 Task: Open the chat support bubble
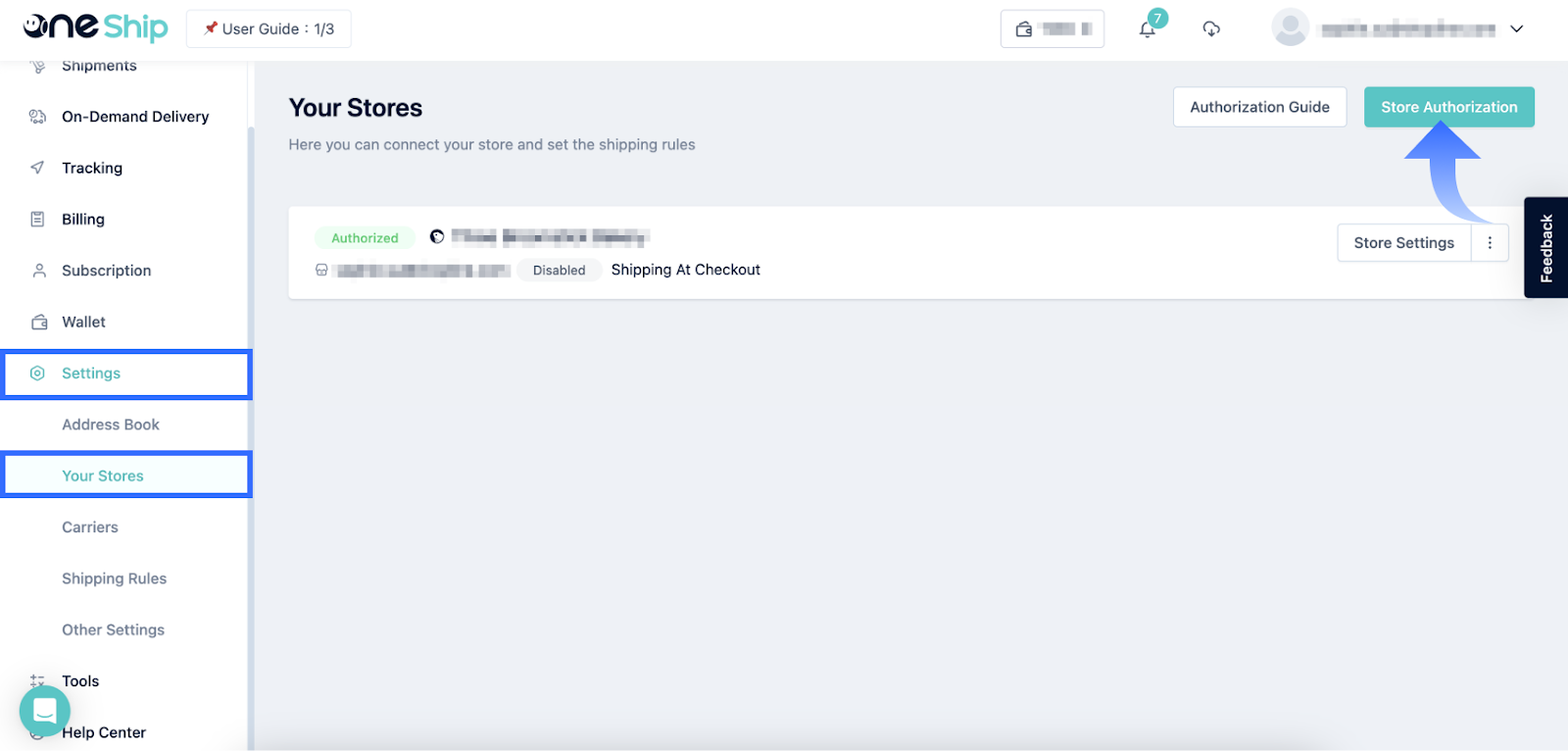pos(45,710)
